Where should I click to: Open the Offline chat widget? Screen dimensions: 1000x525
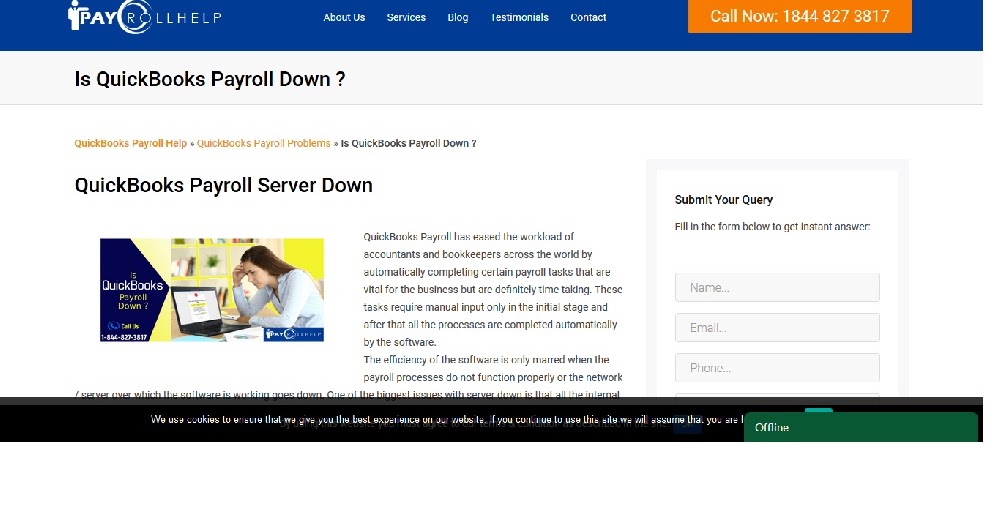tap(860, 427)
